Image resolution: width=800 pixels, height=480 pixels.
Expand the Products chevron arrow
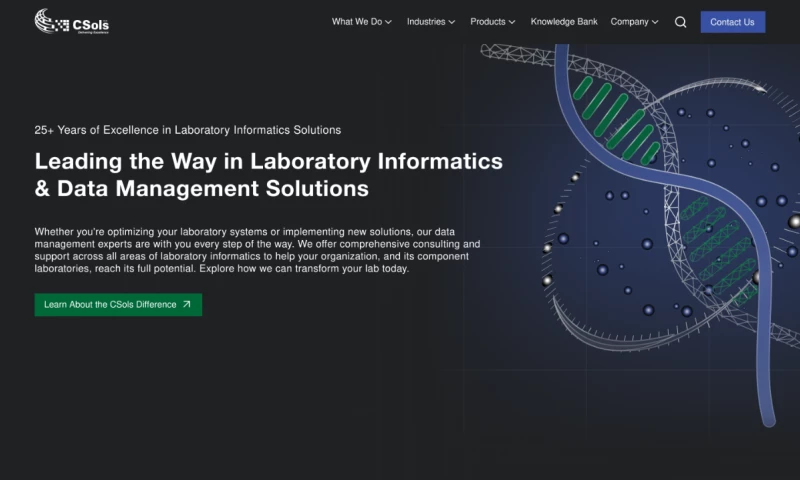tap(512, 22)
